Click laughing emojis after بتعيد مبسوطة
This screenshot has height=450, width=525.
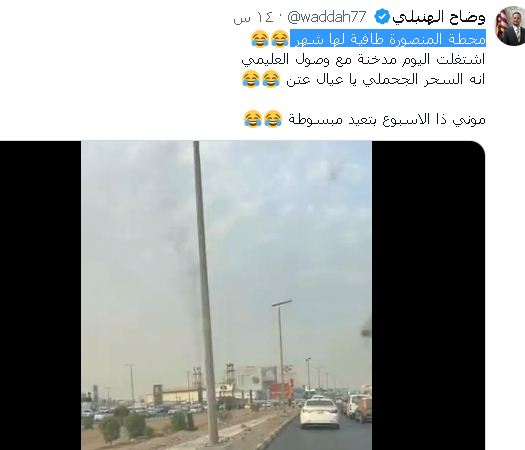(263, 119)
